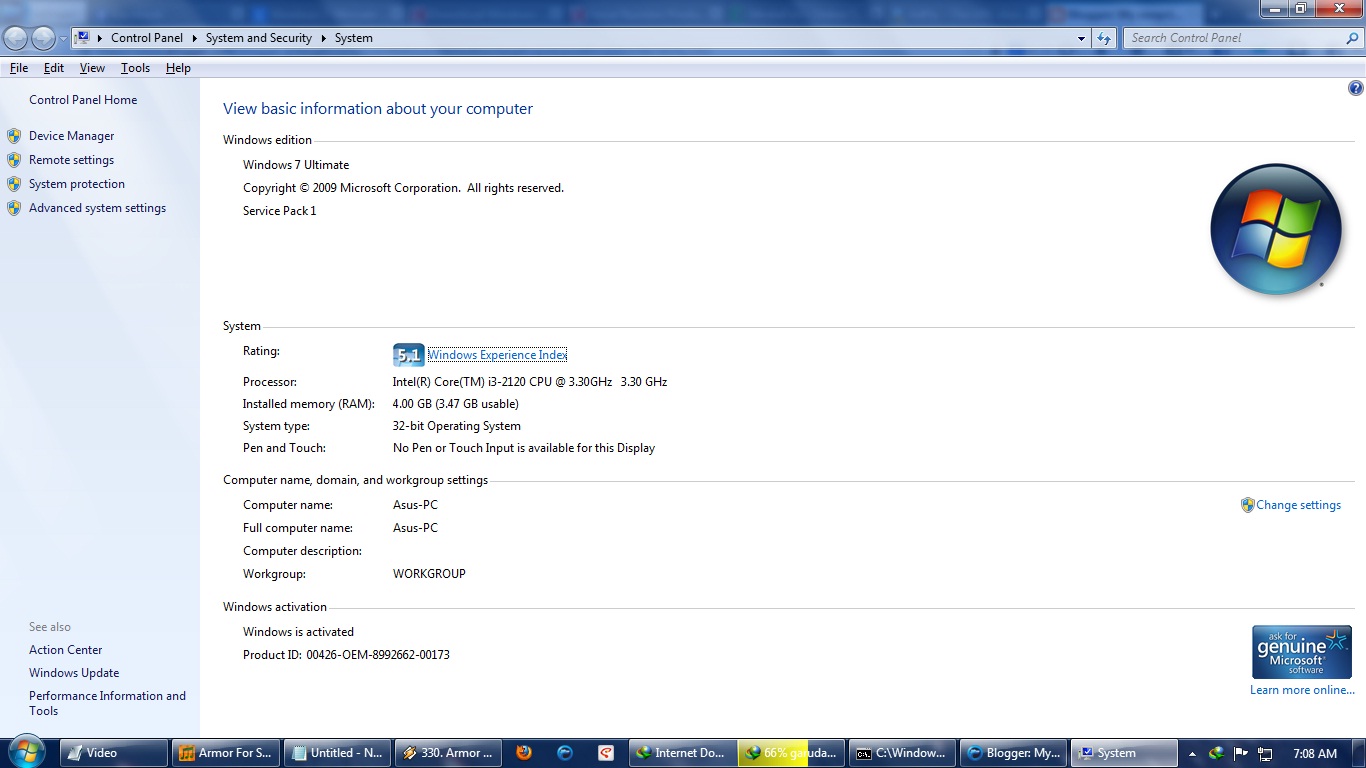Go to System and Security breadcrumb
The height and width of the screenshot is (768, 1366).
click(259, 38)
